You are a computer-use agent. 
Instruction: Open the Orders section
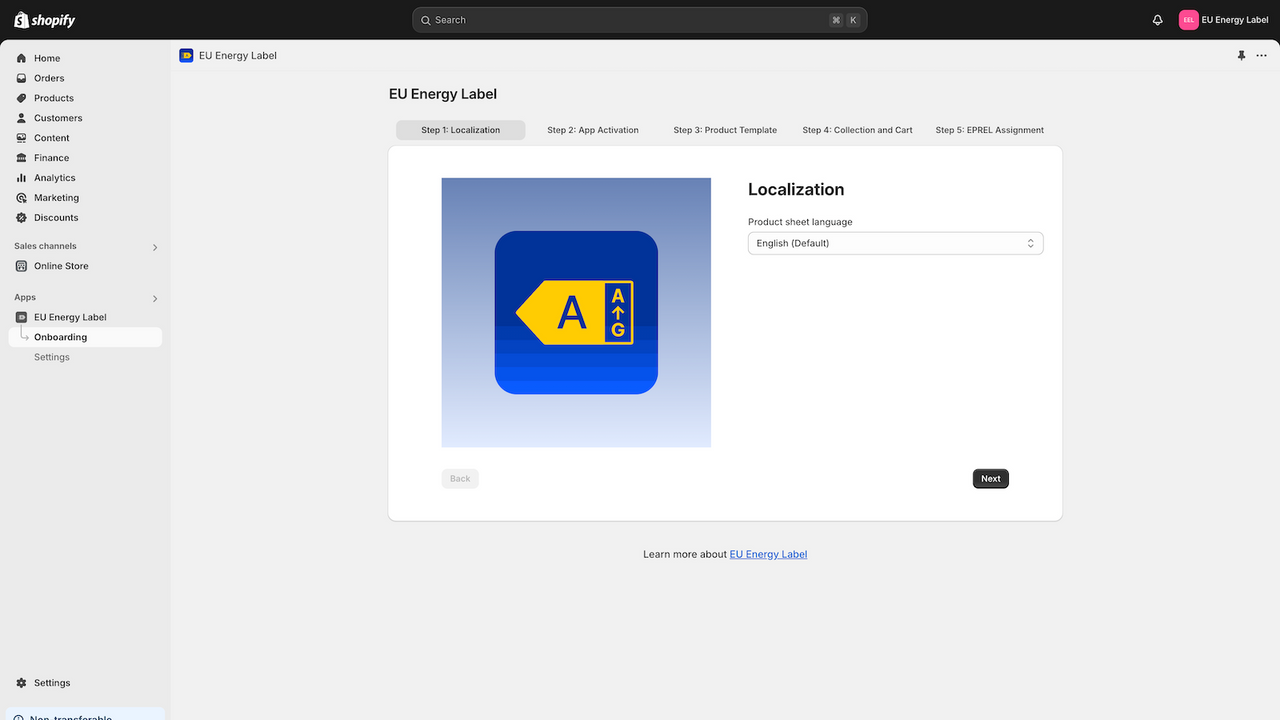pos(51,78)
